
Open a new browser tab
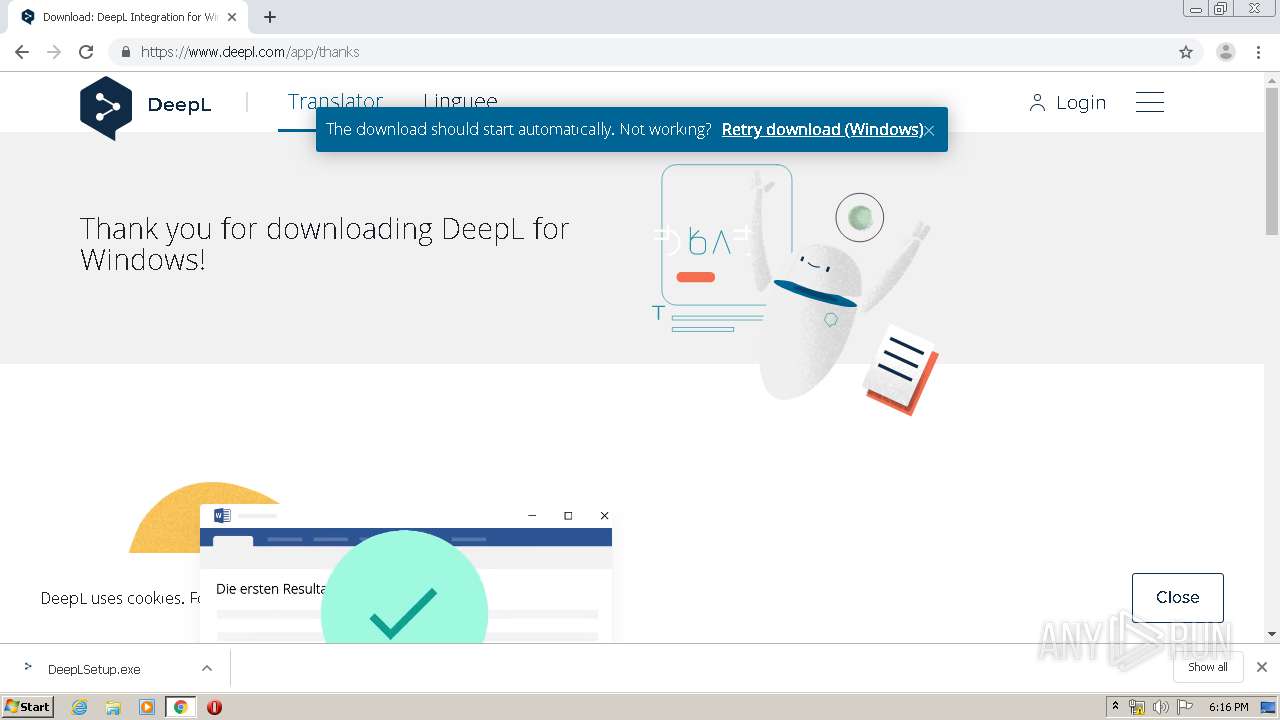click(x=270, y=17)
